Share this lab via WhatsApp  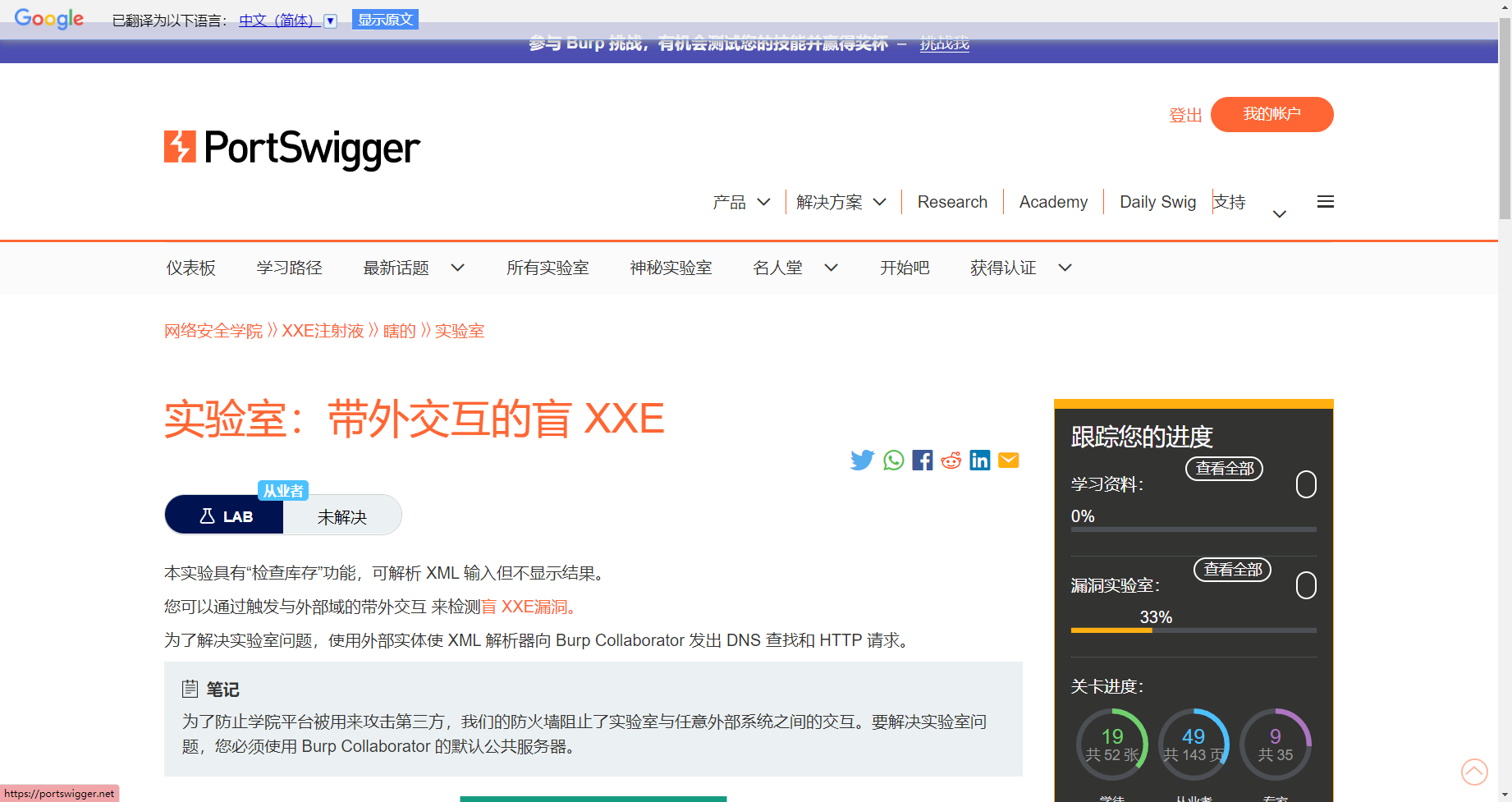pyautogui.click(x=893, y=461)
